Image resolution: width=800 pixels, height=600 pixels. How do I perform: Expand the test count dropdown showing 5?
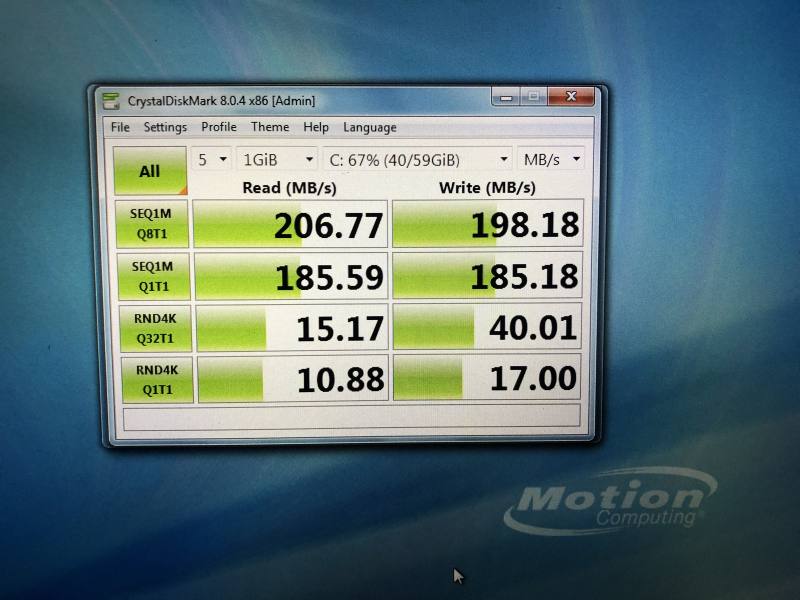[x=211, y=160]
